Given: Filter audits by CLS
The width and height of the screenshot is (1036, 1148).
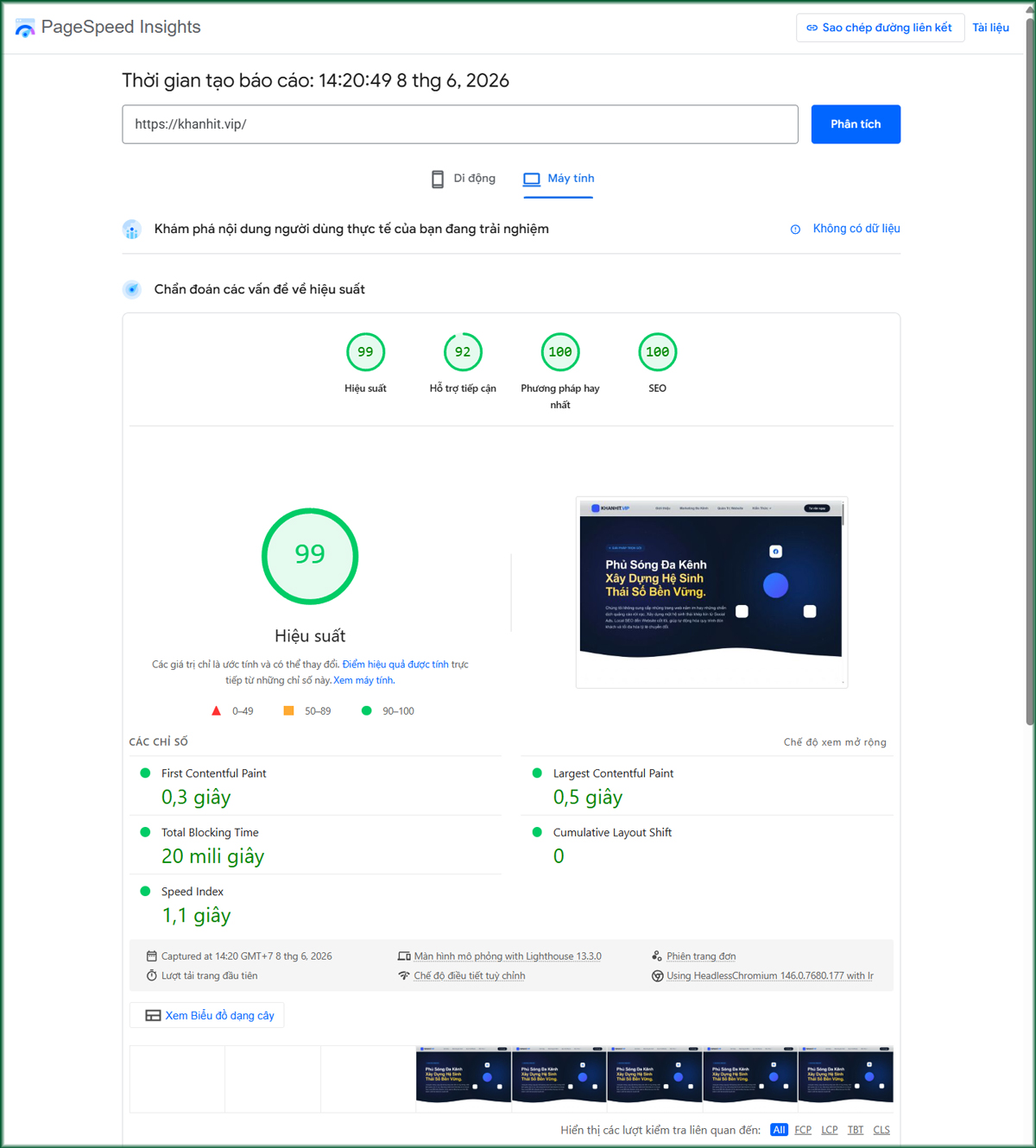Looking at the screenshot, I should point(881,1130).
